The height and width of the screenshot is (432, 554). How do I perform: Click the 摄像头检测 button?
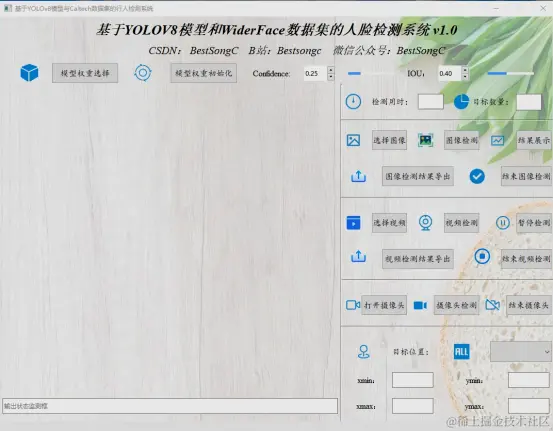[457, 305]
